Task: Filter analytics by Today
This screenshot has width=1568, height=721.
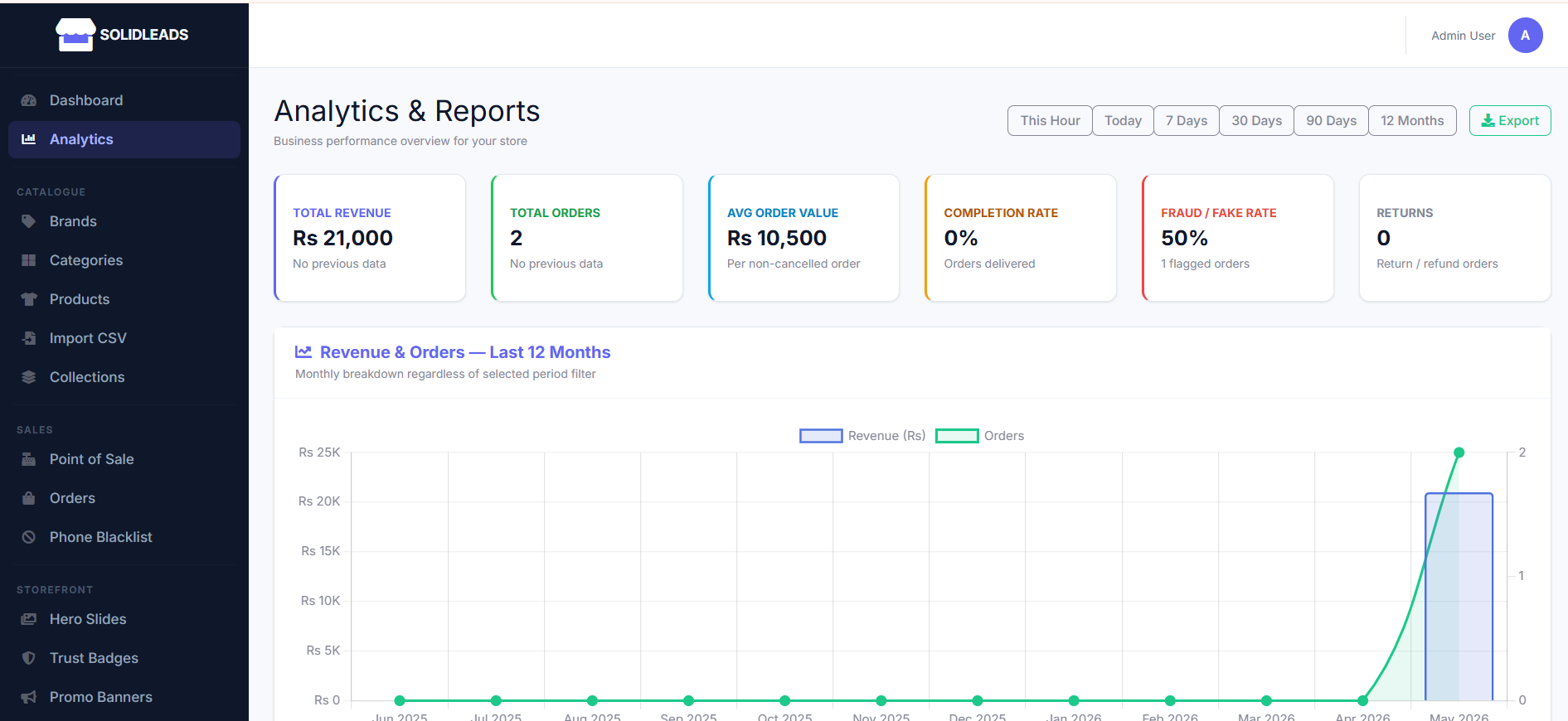Action: [1123, 121]
